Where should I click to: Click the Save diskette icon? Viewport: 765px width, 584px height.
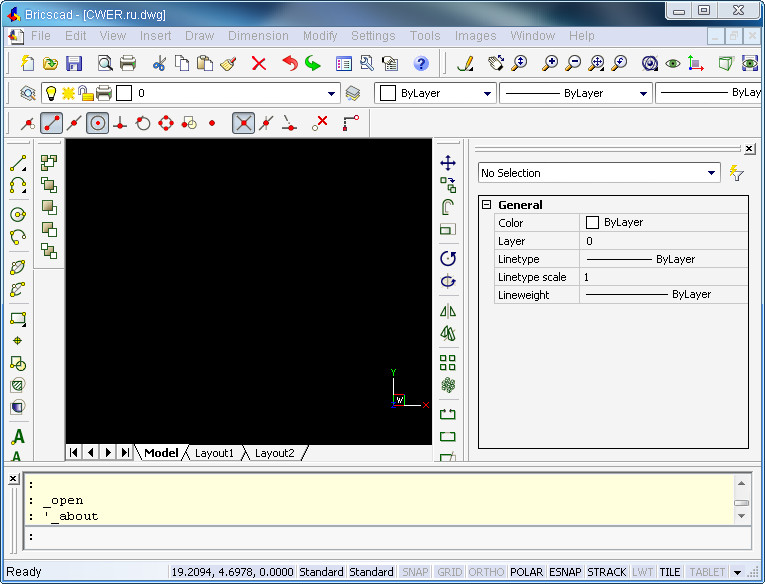pyautogui.click(x=74, y=63)
